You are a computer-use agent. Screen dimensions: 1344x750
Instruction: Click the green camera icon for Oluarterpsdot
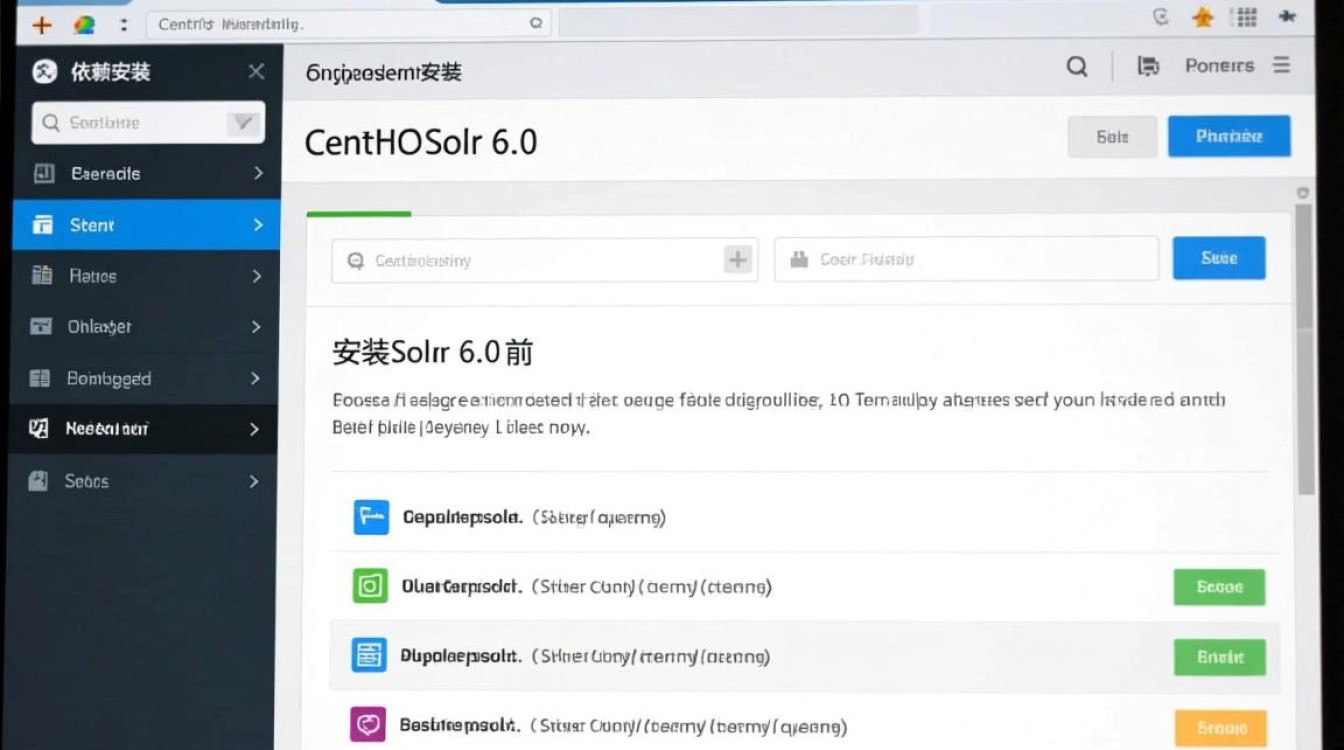(370, 586)
